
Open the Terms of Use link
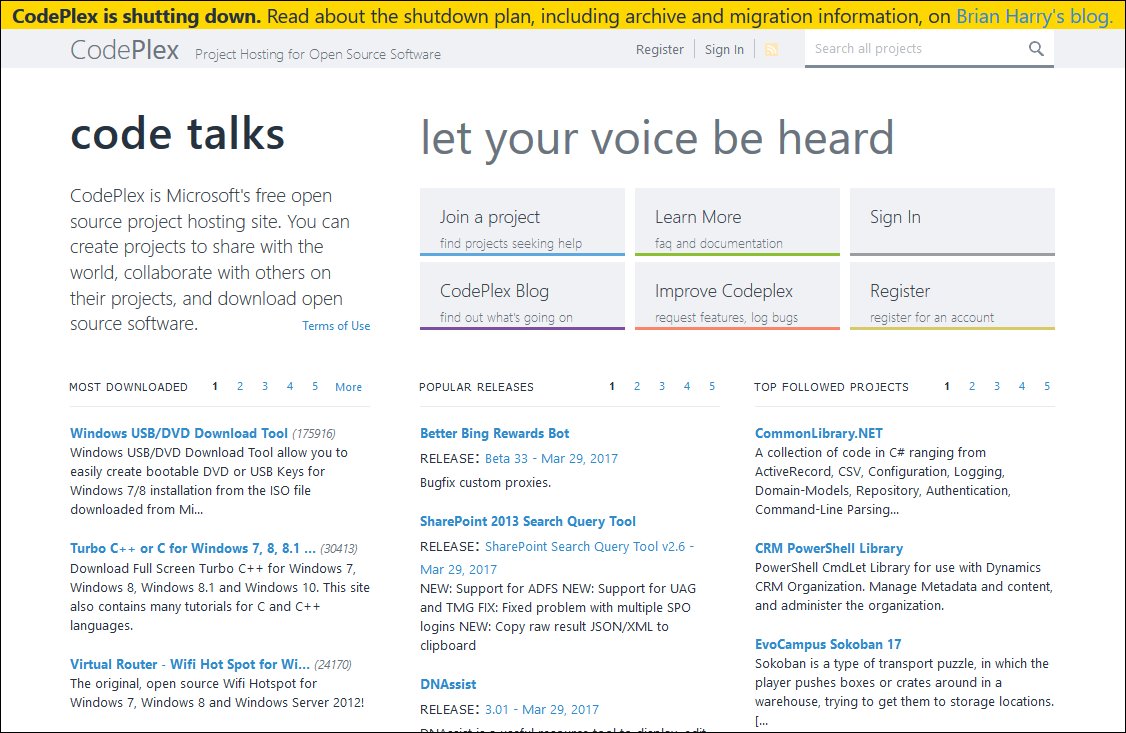click(x=336, y=326)
